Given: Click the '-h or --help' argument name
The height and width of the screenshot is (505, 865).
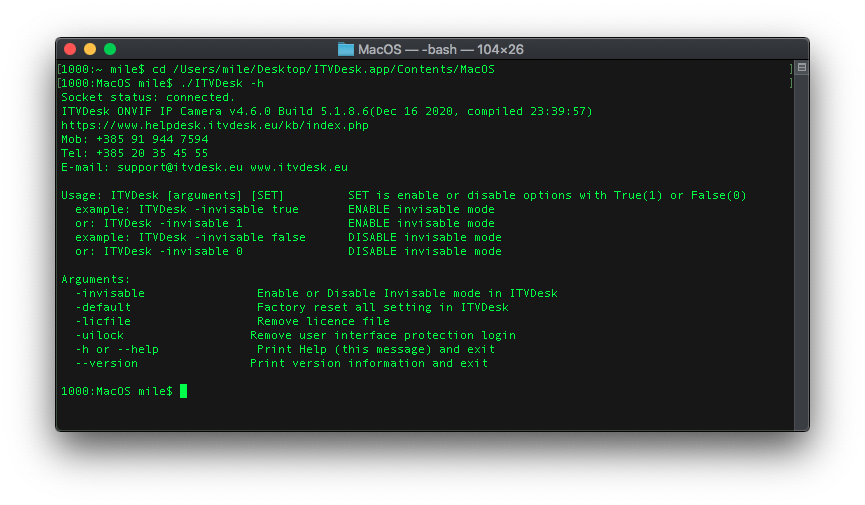Looking at the screenshot, I should click(117, 349).
